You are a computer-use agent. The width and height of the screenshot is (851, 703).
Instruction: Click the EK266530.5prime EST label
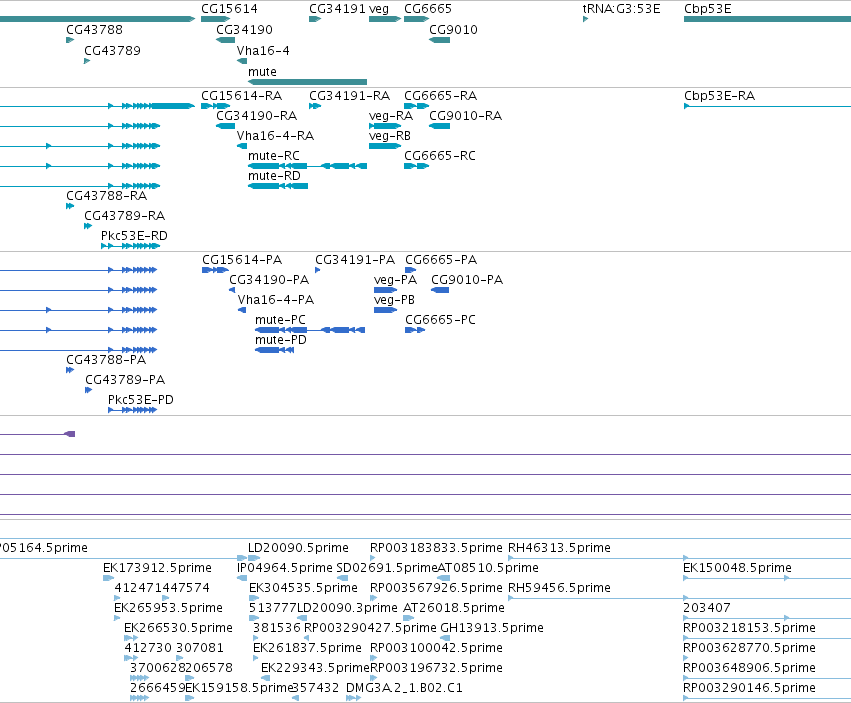point(178,628)
